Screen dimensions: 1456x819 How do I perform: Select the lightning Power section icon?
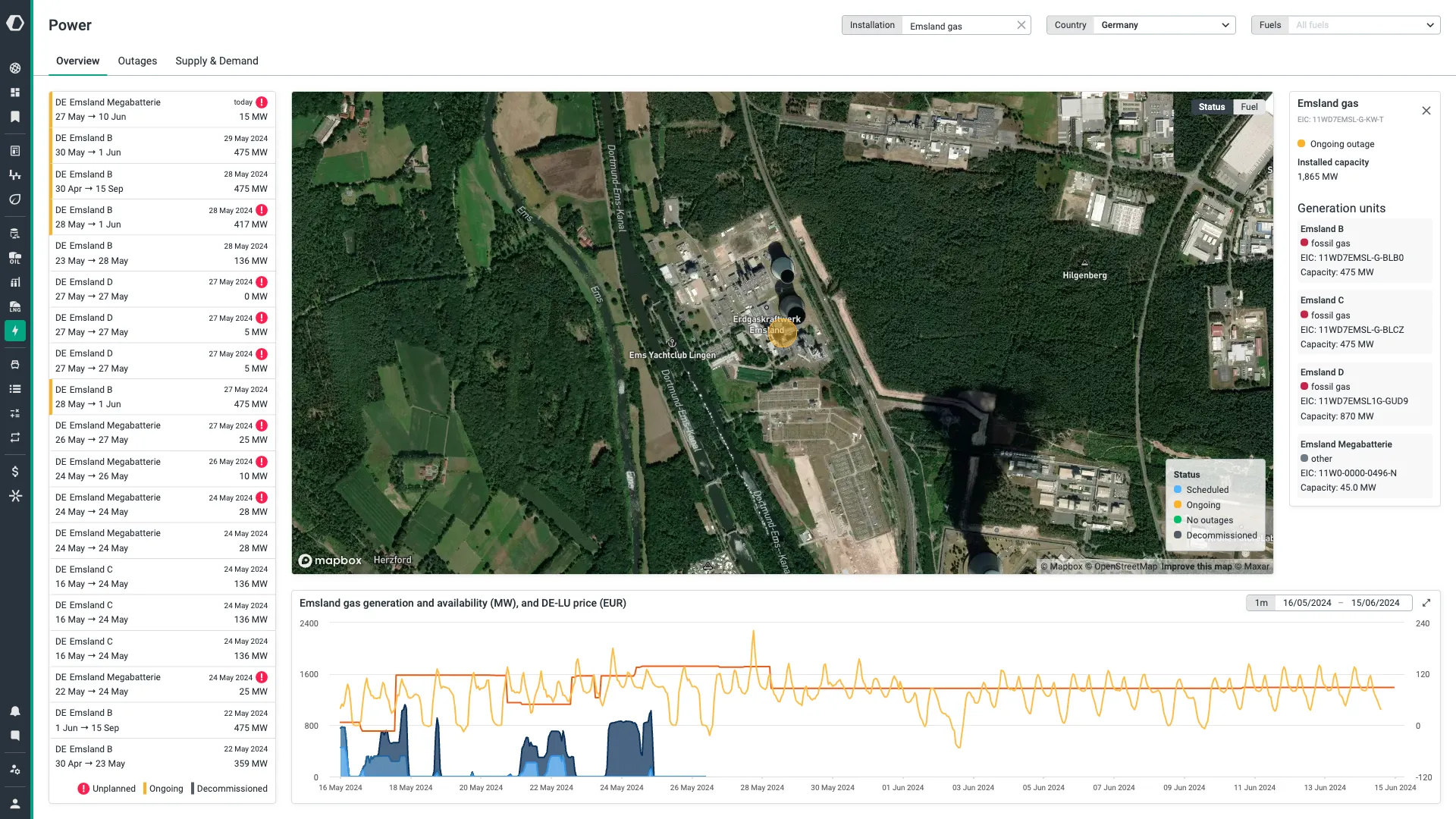tap(15, 331)
